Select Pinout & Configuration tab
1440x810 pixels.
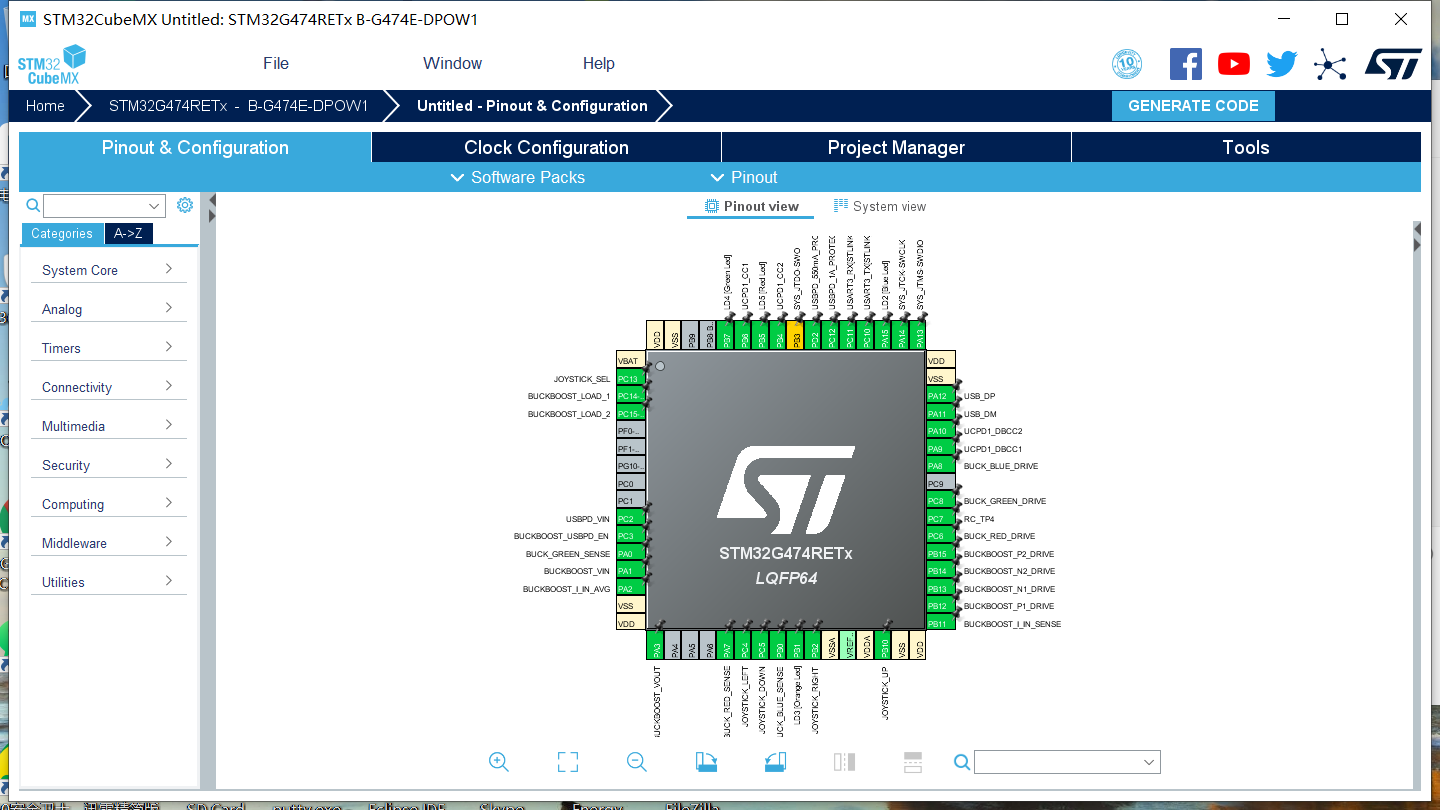[195, 147]
